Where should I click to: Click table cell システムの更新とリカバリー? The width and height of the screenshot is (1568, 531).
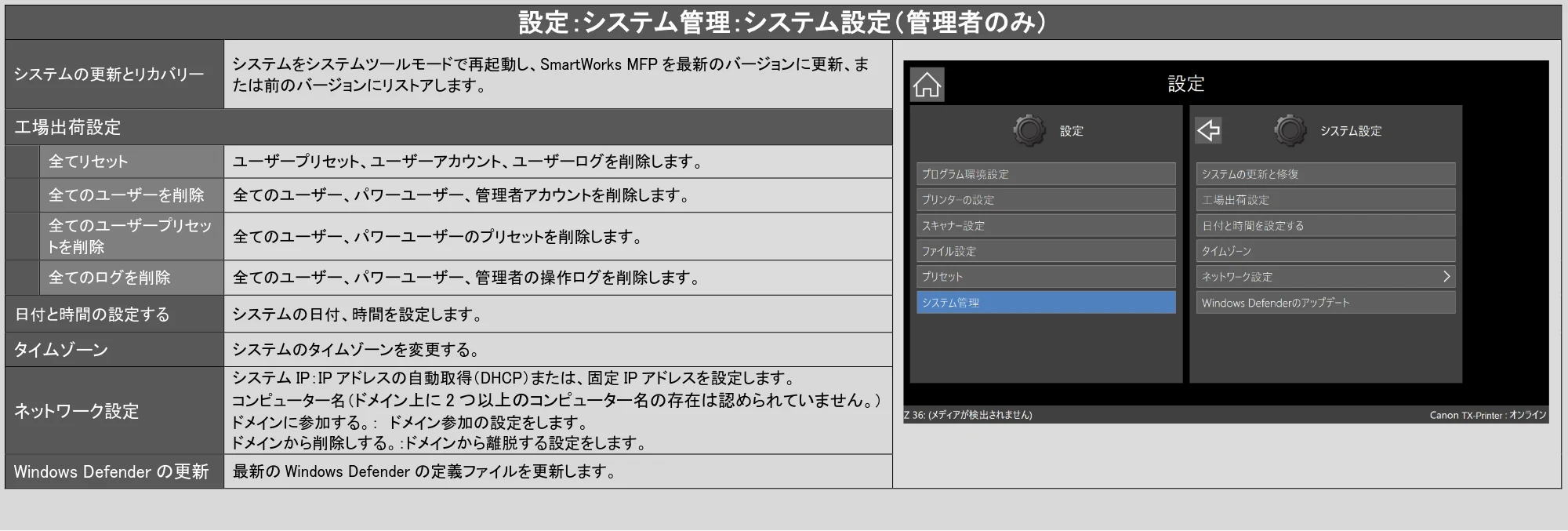(114, 75)
